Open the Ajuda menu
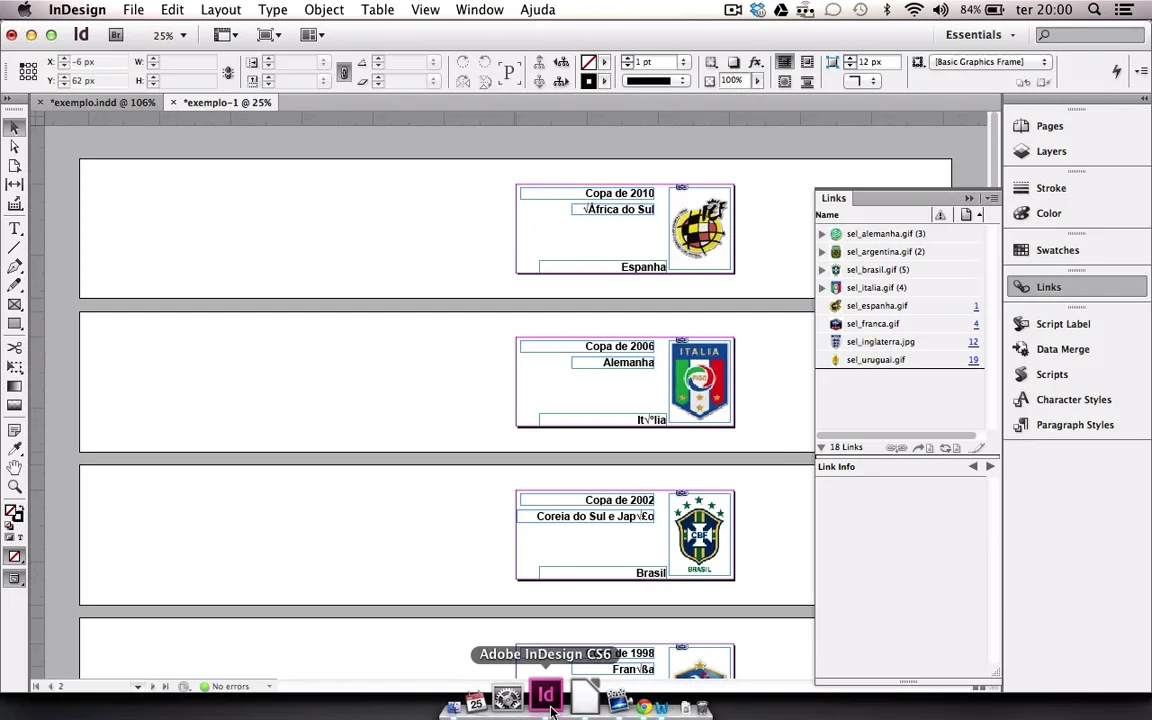This screenshot has width=1152, height=720. point(538,10)
